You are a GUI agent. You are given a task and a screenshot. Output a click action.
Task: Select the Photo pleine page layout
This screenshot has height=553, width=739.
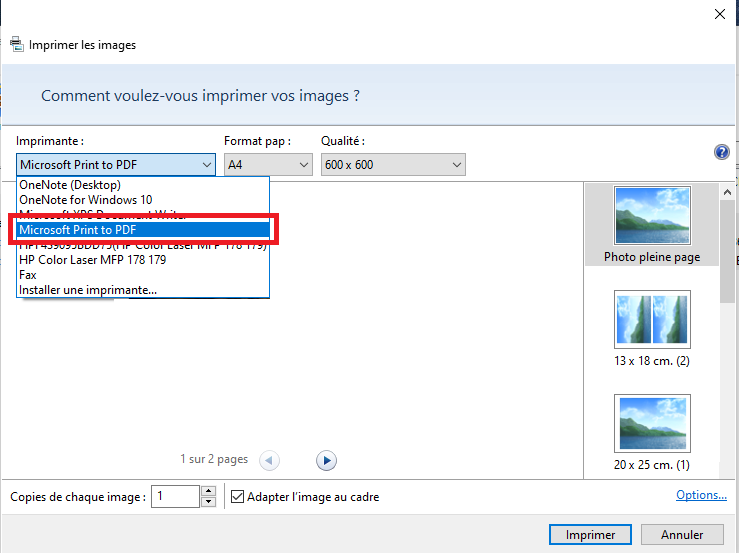tap(651, 224)
